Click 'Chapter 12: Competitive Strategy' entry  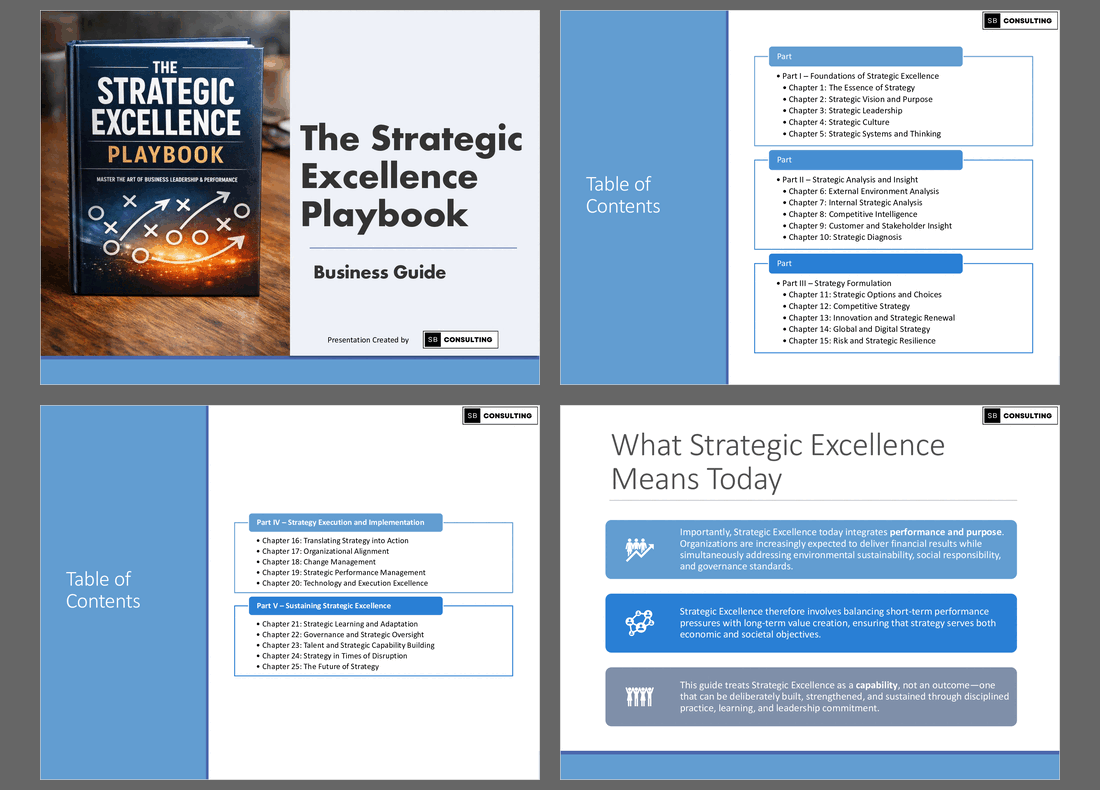849,306
